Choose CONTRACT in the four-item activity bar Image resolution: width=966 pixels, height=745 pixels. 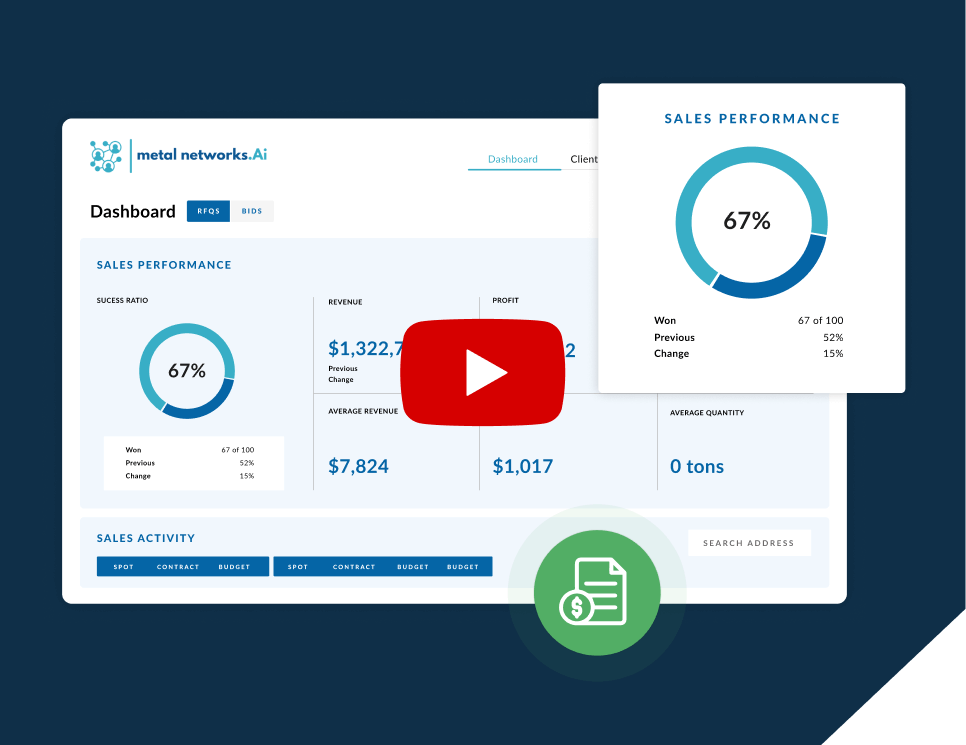(354, 567)
